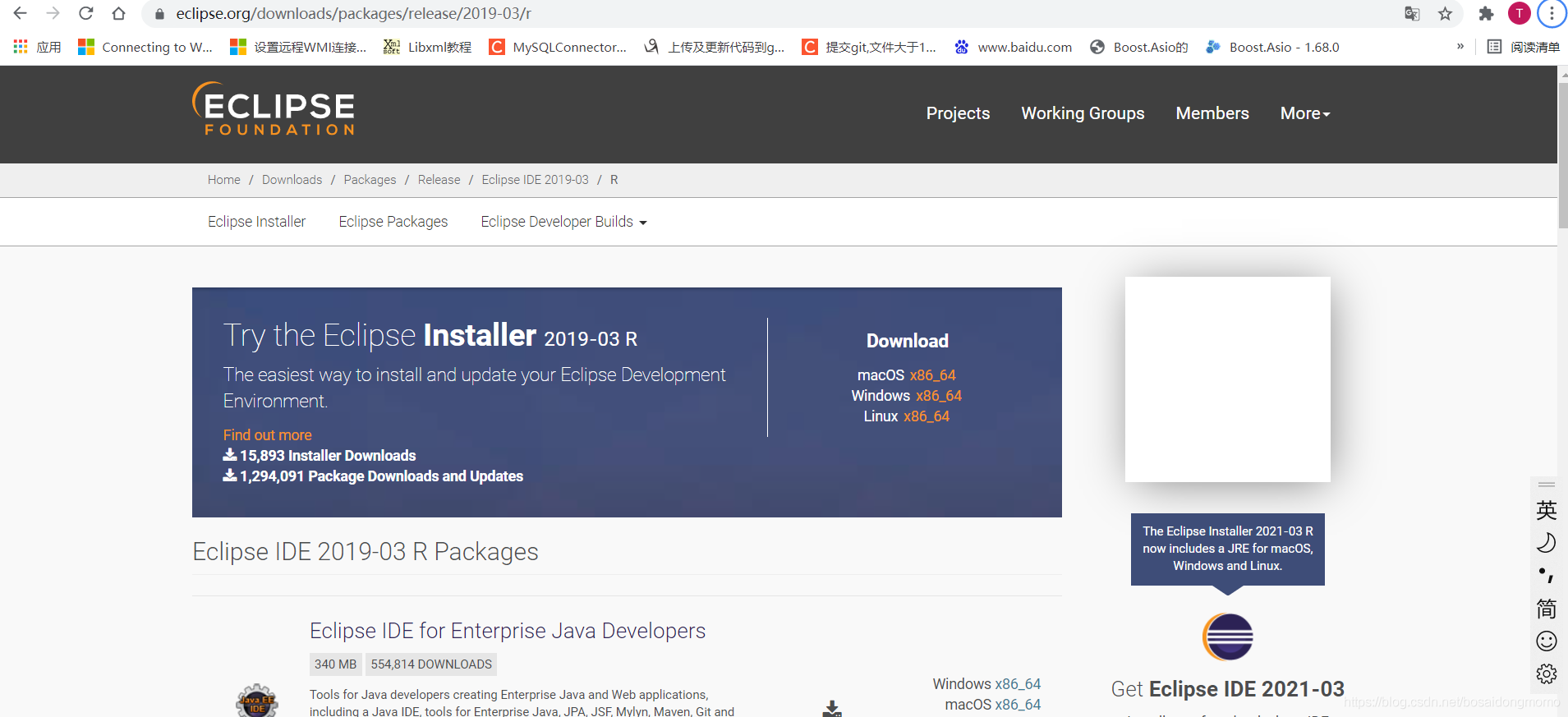
Task: Expand Eclipse Developer Builds dropdown
Action: coord(563,222)
